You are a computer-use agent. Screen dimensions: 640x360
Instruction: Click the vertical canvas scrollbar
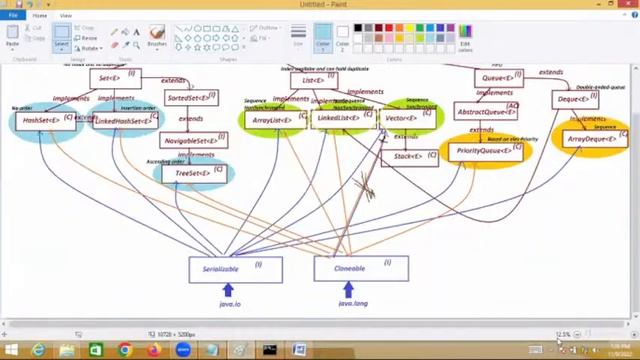pyautogui.click(x=636, y=191)
